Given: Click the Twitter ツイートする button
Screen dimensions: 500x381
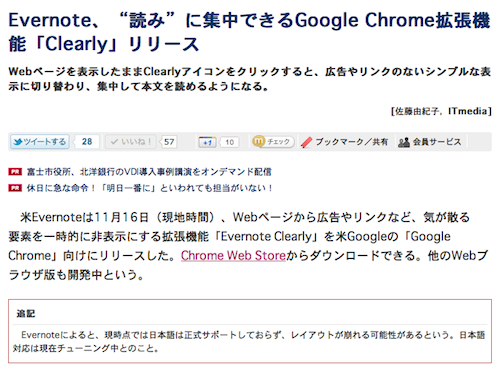Looking at the screenshot, I should pos(40,142).
